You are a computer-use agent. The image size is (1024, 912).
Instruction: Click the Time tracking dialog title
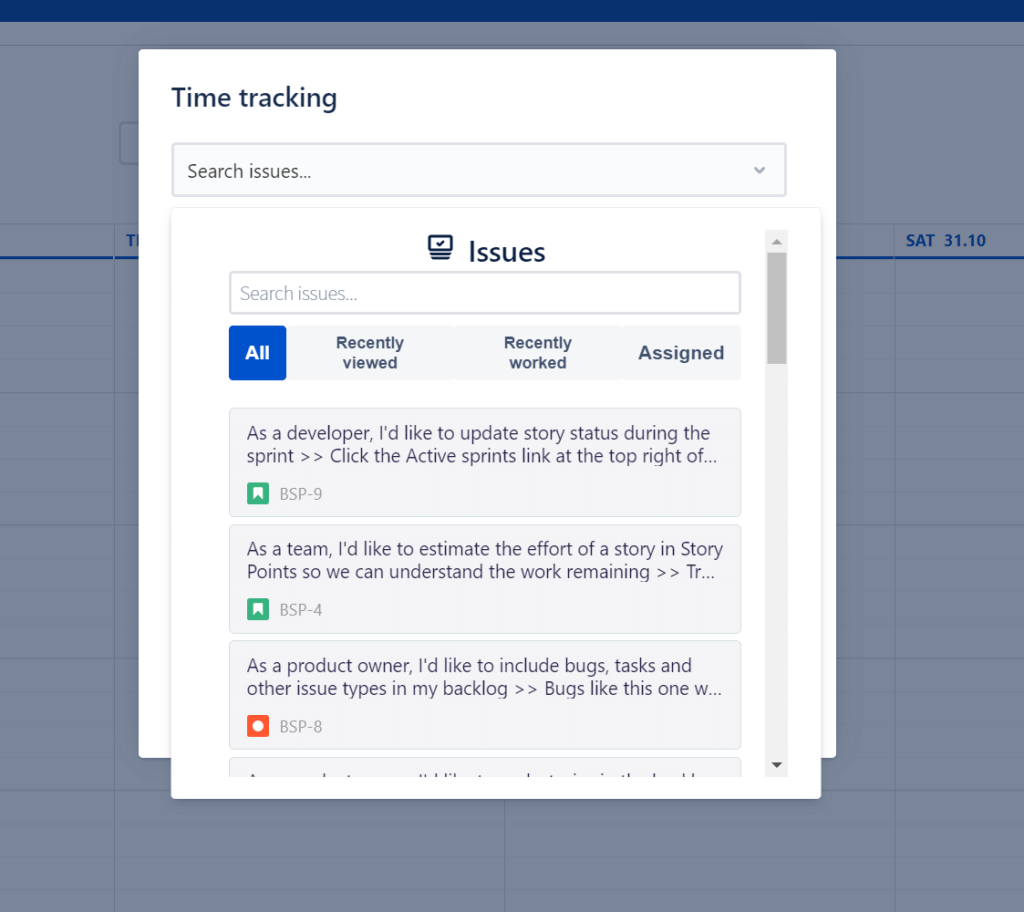click(254, 98)
